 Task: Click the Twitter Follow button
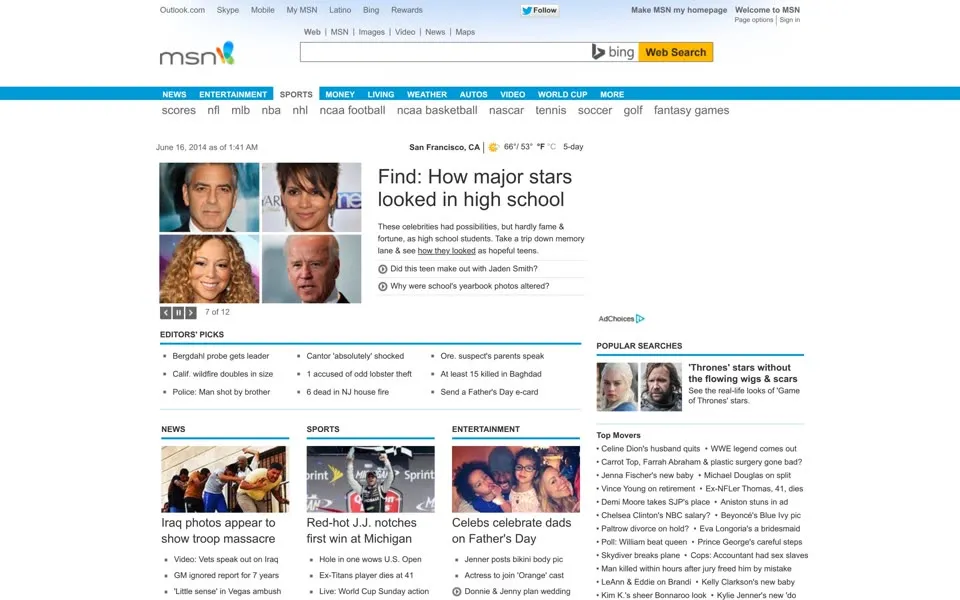[539, 10]
